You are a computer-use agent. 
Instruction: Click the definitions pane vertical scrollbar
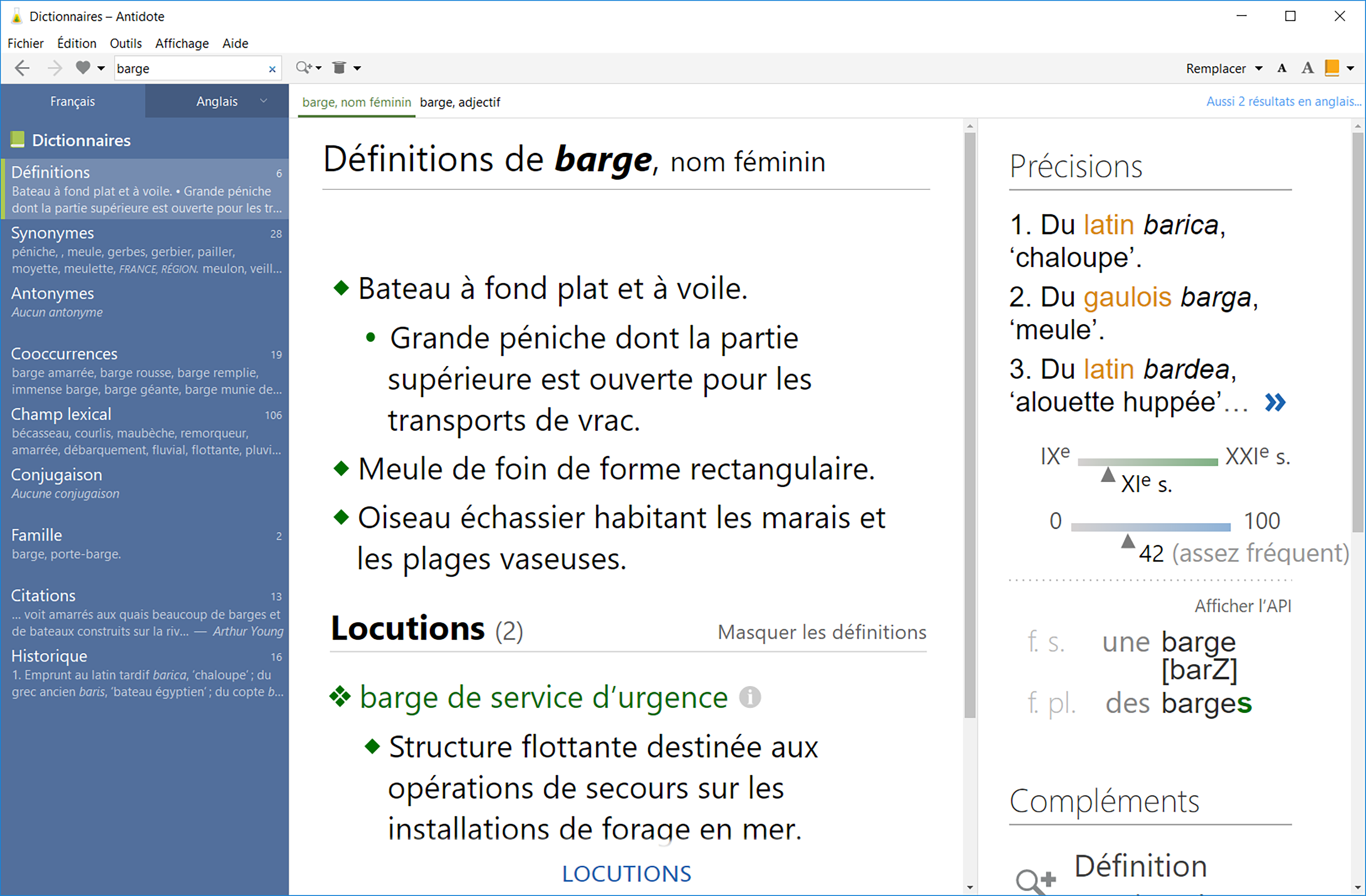(970, 425)
